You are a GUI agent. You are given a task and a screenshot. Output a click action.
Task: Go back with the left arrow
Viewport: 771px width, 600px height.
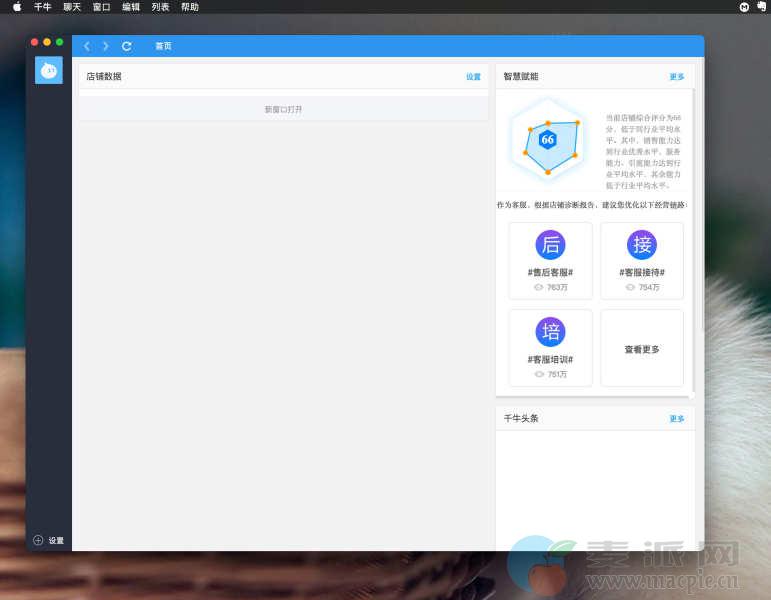(x=87, y=46)
